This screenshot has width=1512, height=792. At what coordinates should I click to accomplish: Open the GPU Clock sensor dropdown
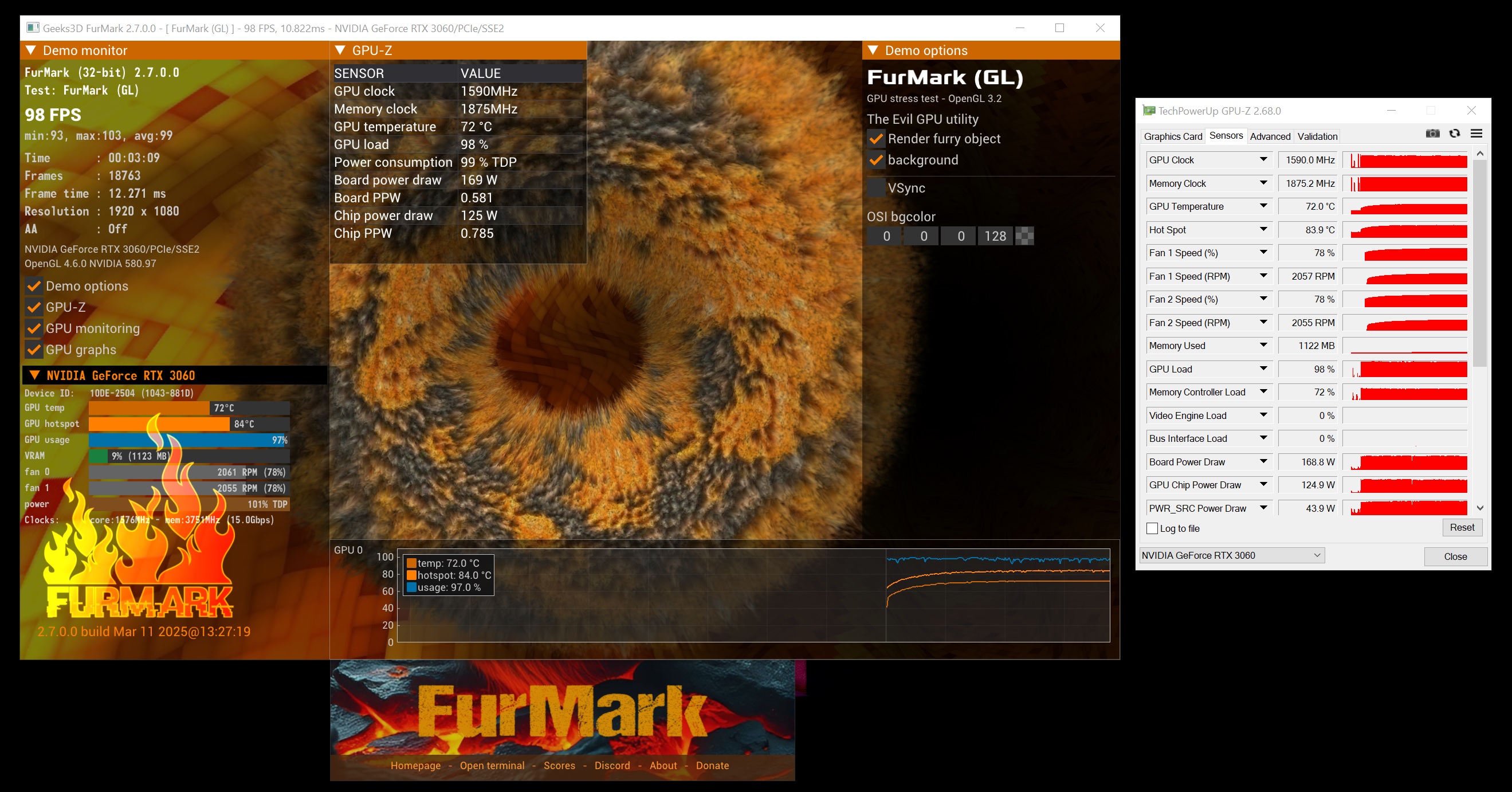point(1263,160)
